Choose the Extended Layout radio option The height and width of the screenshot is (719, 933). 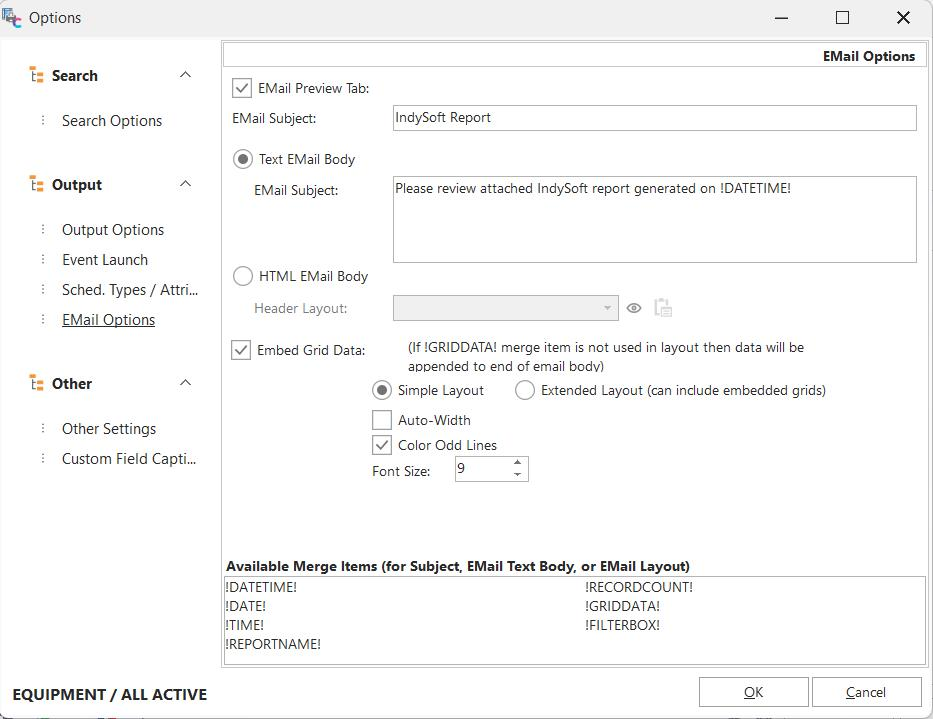(x=525, y=390)
